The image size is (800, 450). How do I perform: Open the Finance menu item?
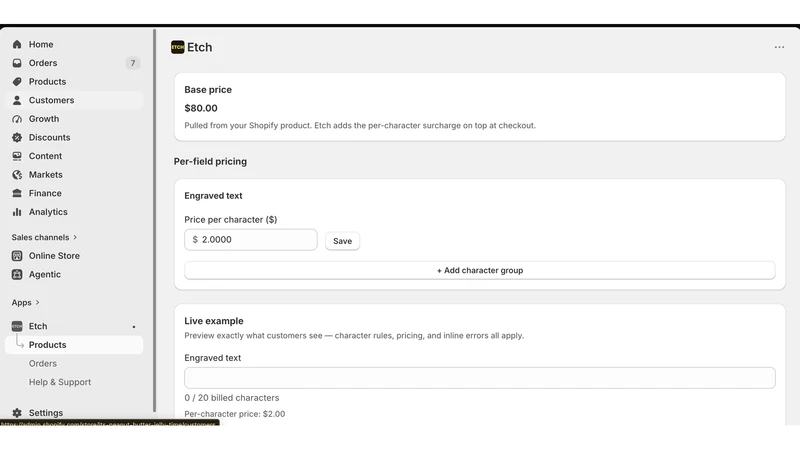(x=74, y=193)
